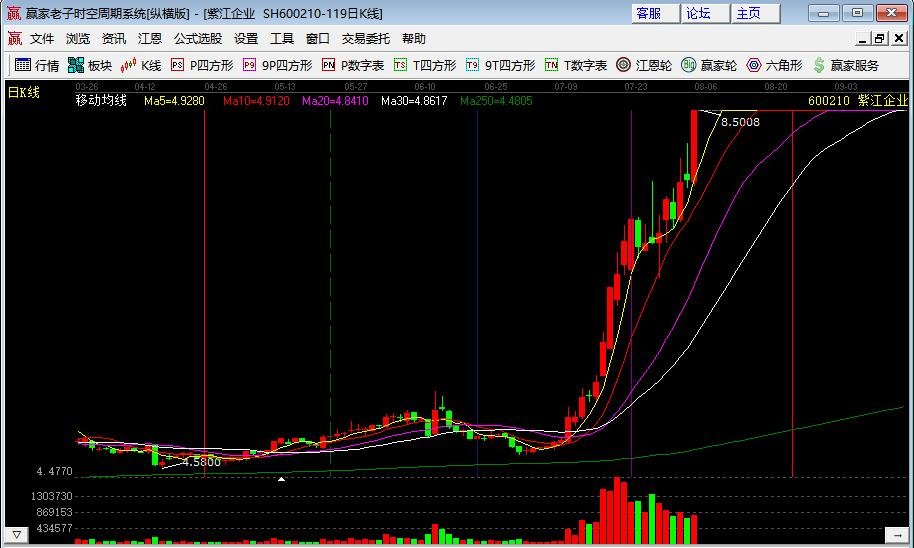This screenshot has width=914, height=548.
Task: Open the 文件 menu
Action: (42, 38)
